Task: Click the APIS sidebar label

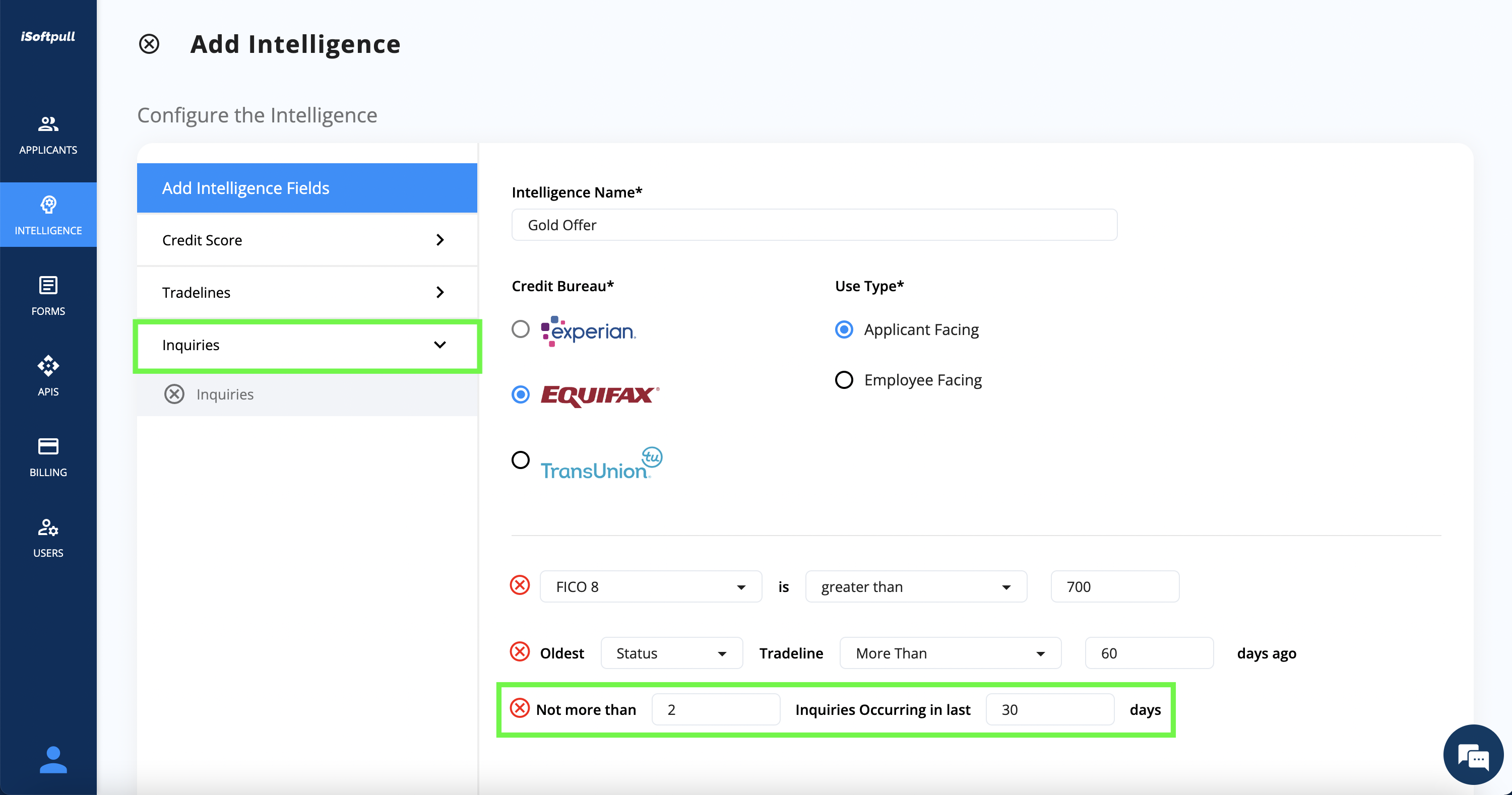Action: point(48,392)
